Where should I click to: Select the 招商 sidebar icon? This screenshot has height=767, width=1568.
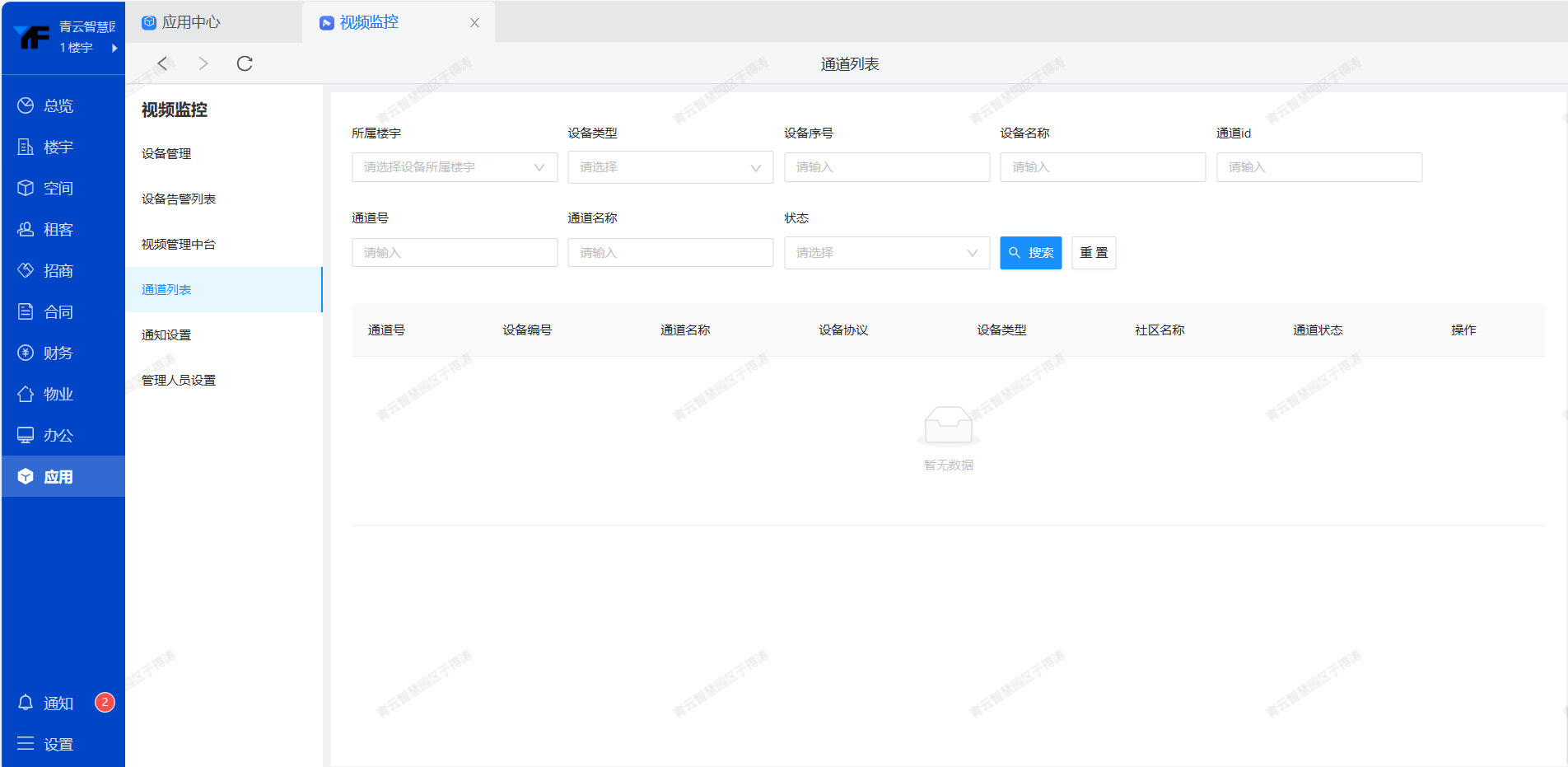click(26, 270)
